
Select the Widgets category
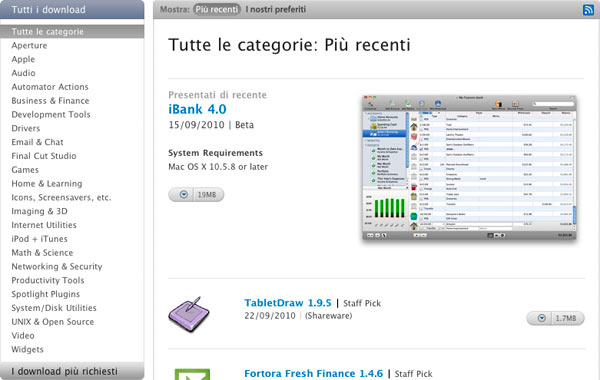pos(28,349)
